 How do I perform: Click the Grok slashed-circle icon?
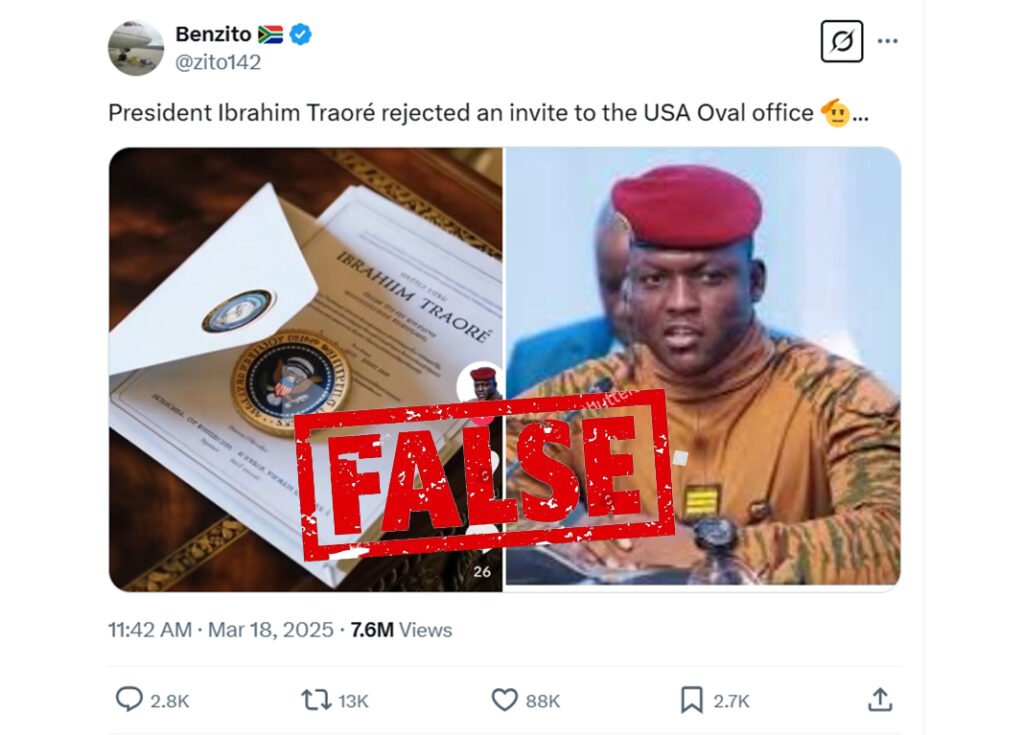click(x=841, y=41)
